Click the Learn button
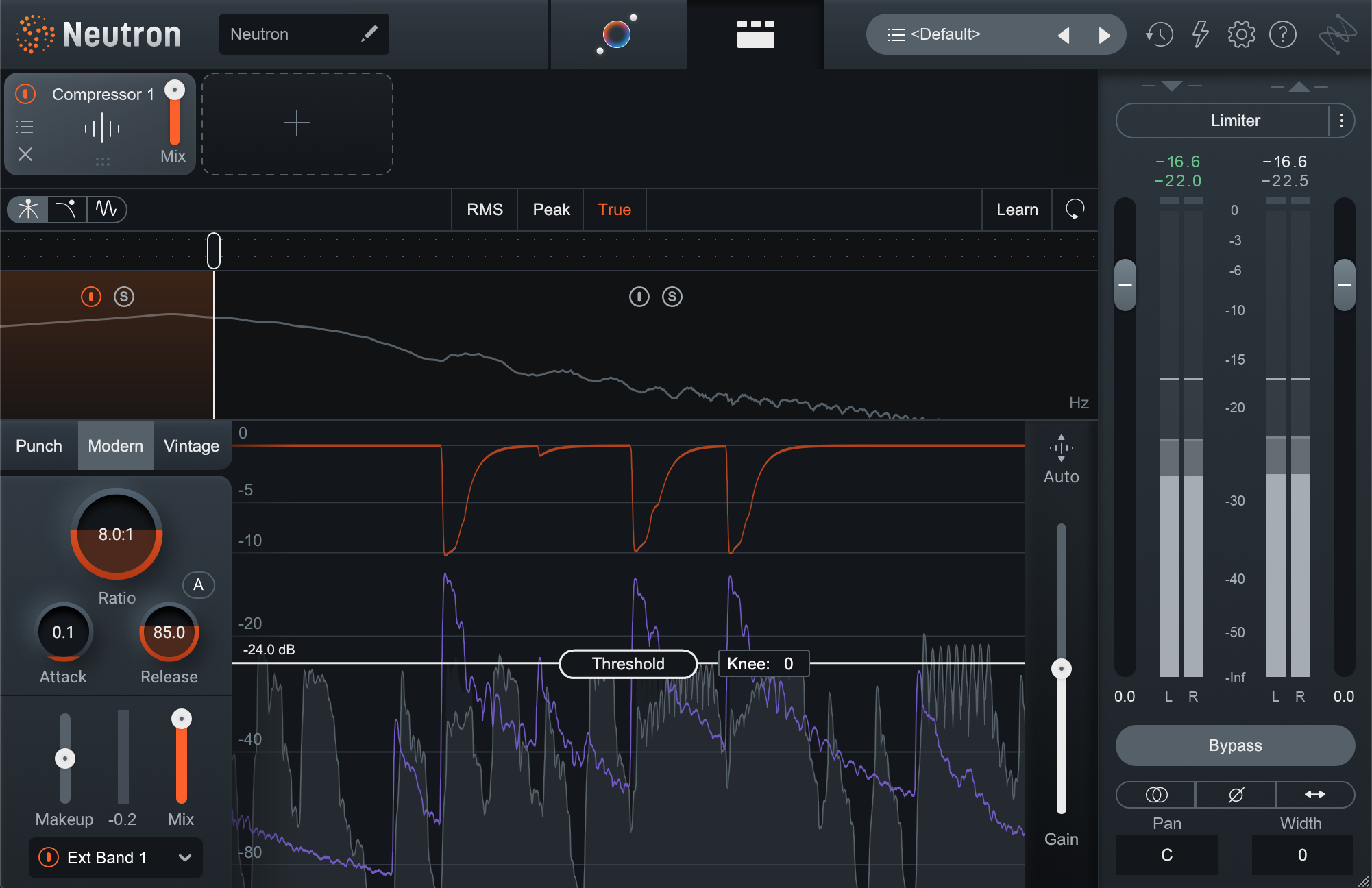This screenshot has height=888, width=1372. [1017, 209]
